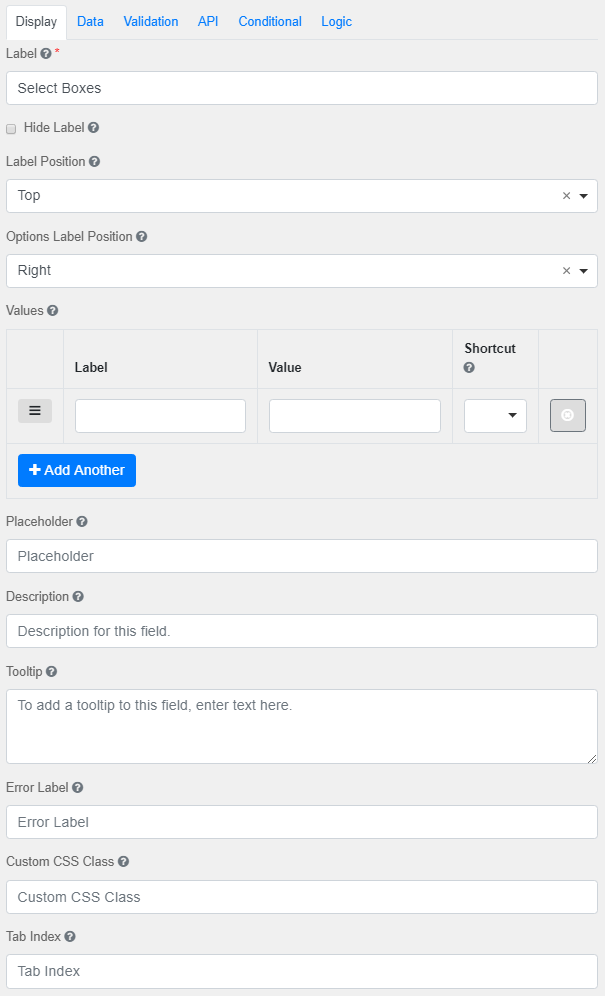Viewport: 605px width, 996px height.
Task: Open the Label Position dropdown
Action: 583,195
